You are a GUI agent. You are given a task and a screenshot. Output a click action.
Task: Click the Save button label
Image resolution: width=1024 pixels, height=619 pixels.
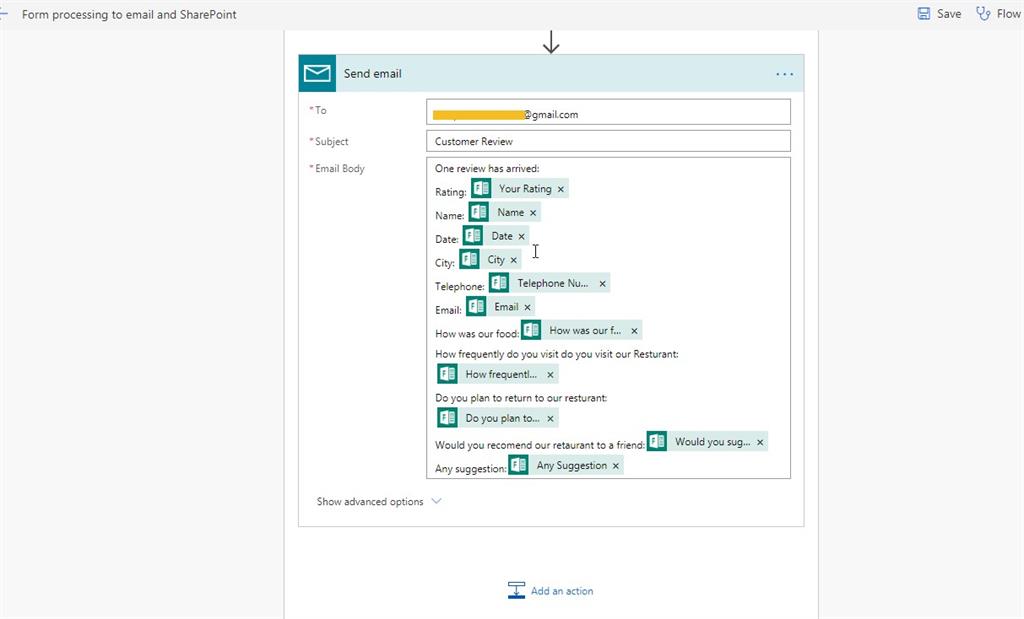point(949,14)
